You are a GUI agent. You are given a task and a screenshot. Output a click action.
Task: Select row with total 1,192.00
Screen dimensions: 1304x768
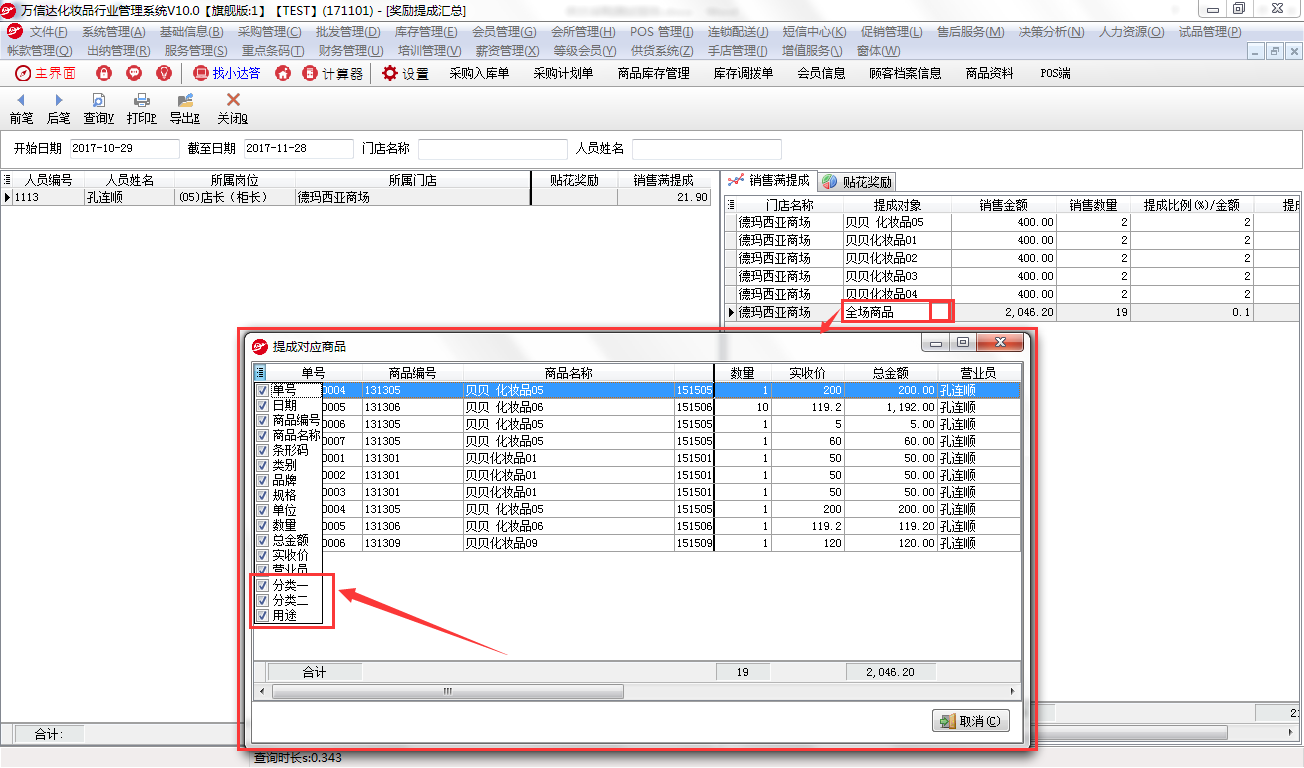[637, 408]
